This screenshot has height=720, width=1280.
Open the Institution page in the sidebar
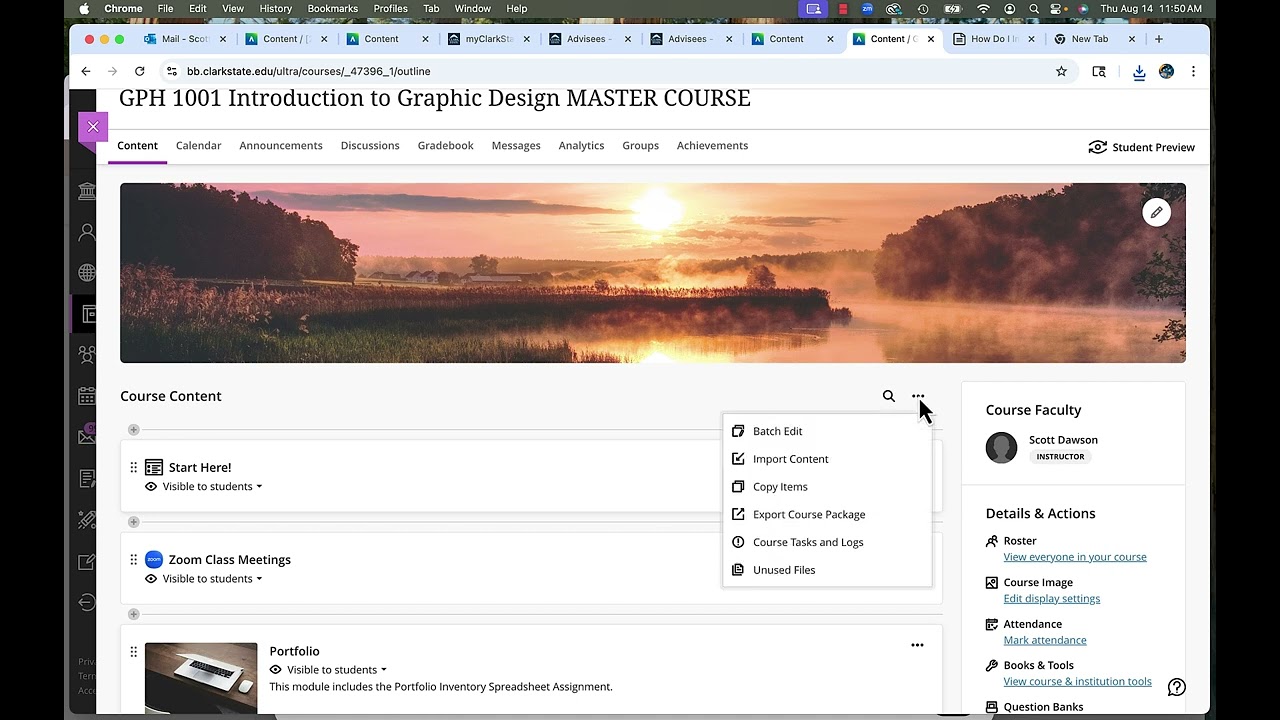coord(87,191)
